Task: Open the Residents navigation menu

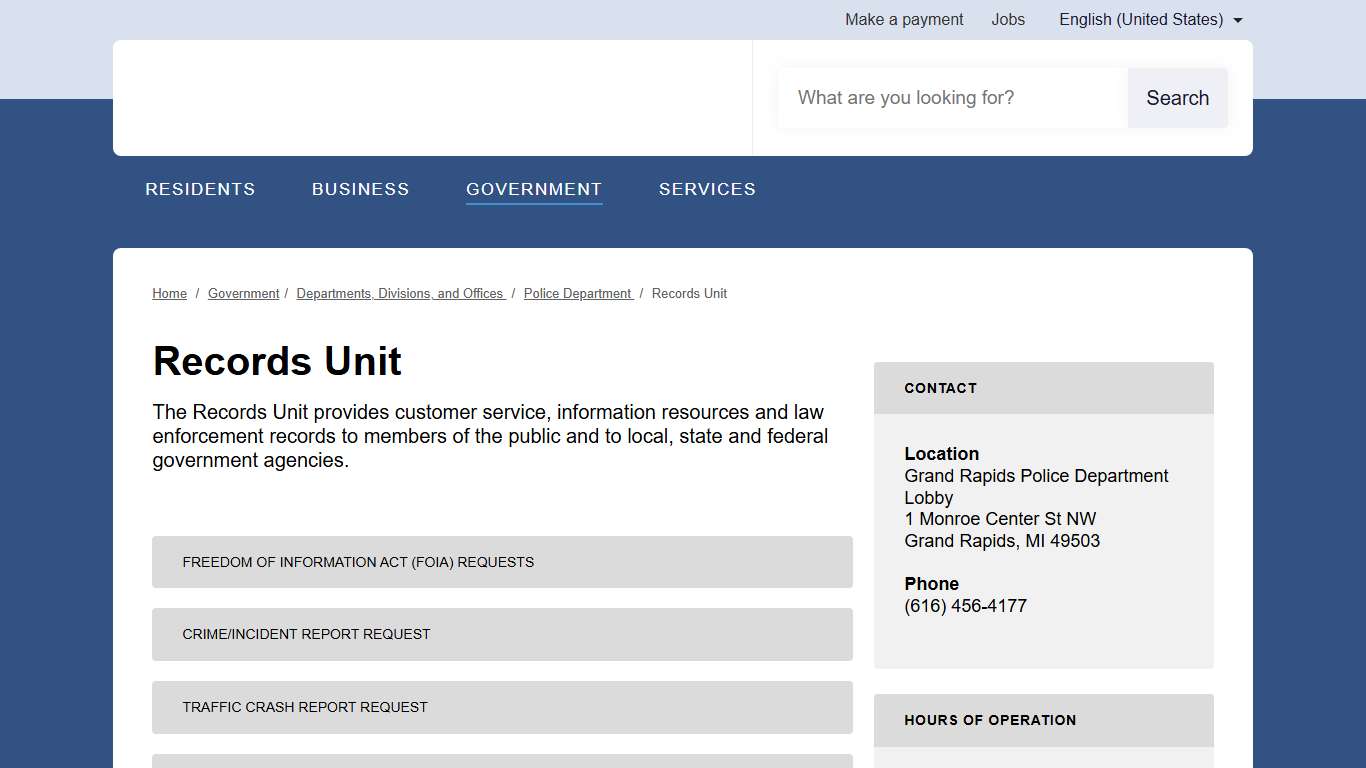Action: coord(200,189)
